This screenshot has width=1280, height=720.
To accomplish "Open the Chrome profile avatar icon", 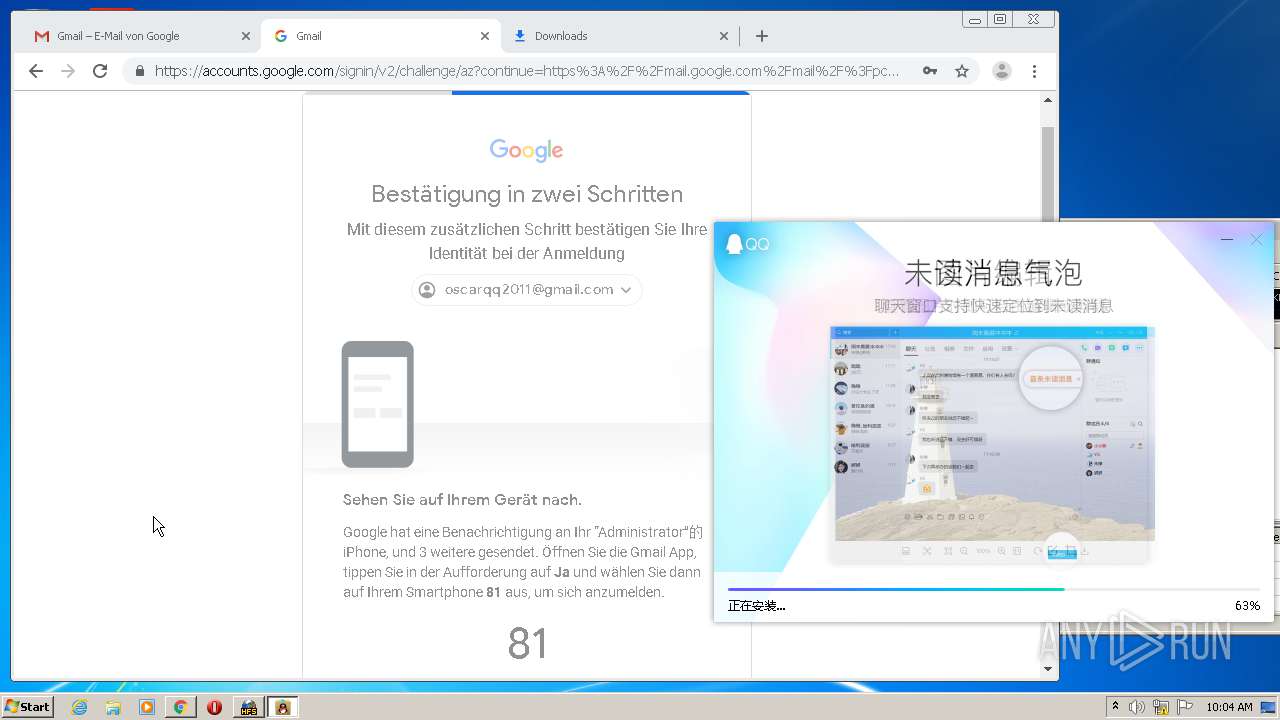I will tap(1001, 71).
